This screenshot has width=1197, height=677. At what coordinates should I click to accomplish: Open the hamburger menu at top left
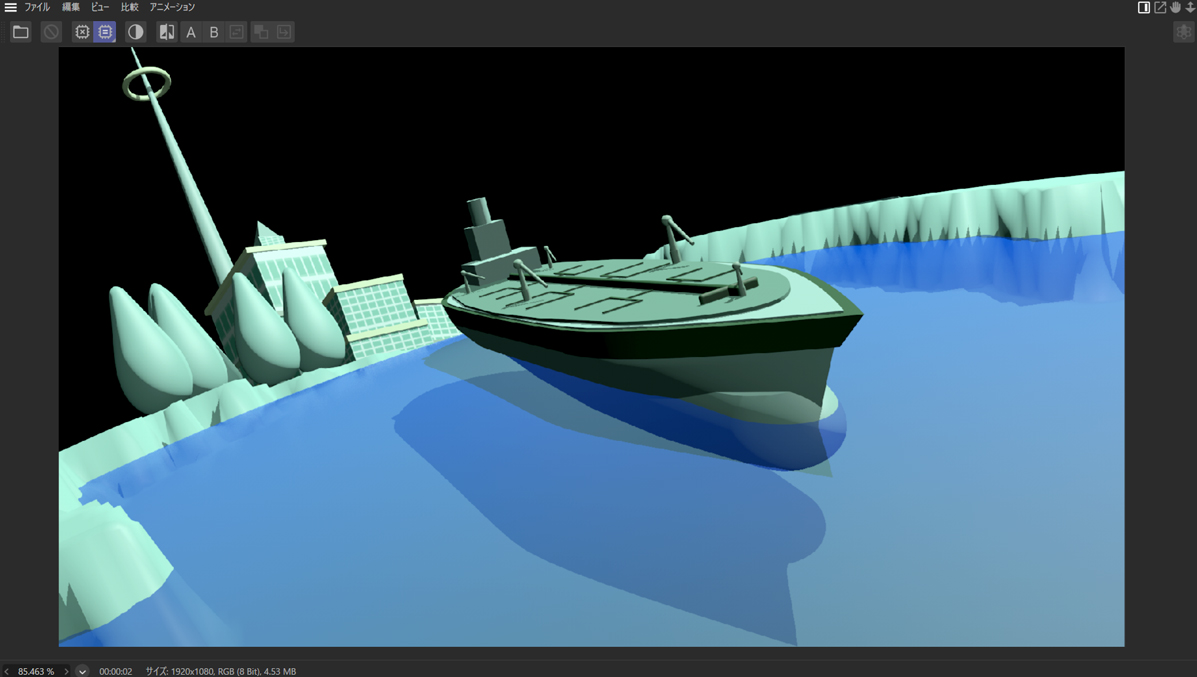tap(10, 7)
